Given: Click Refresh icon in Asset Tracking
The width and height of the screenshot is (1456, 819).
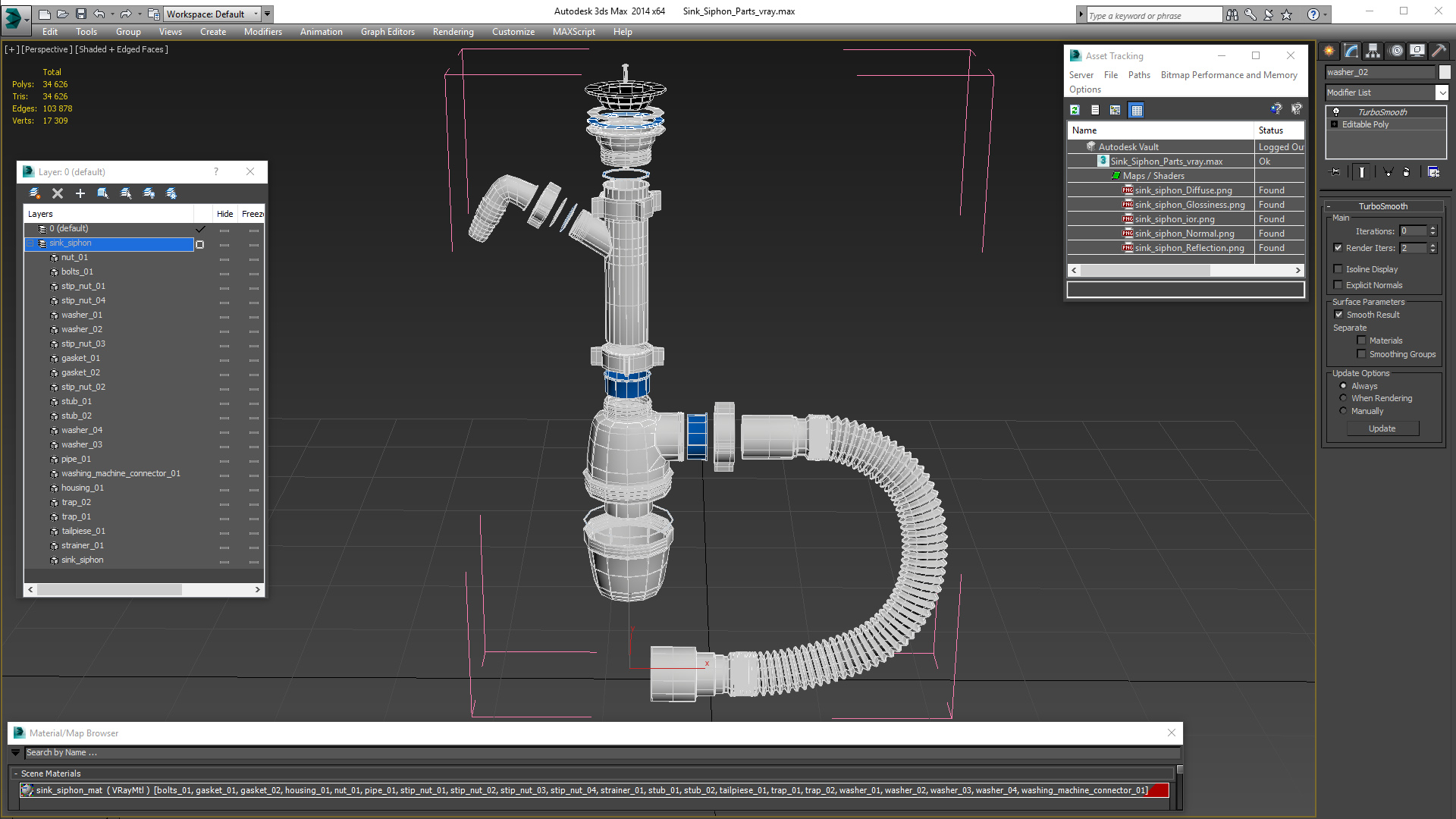Looking at the screenshot, I should tap(1075, 110).
